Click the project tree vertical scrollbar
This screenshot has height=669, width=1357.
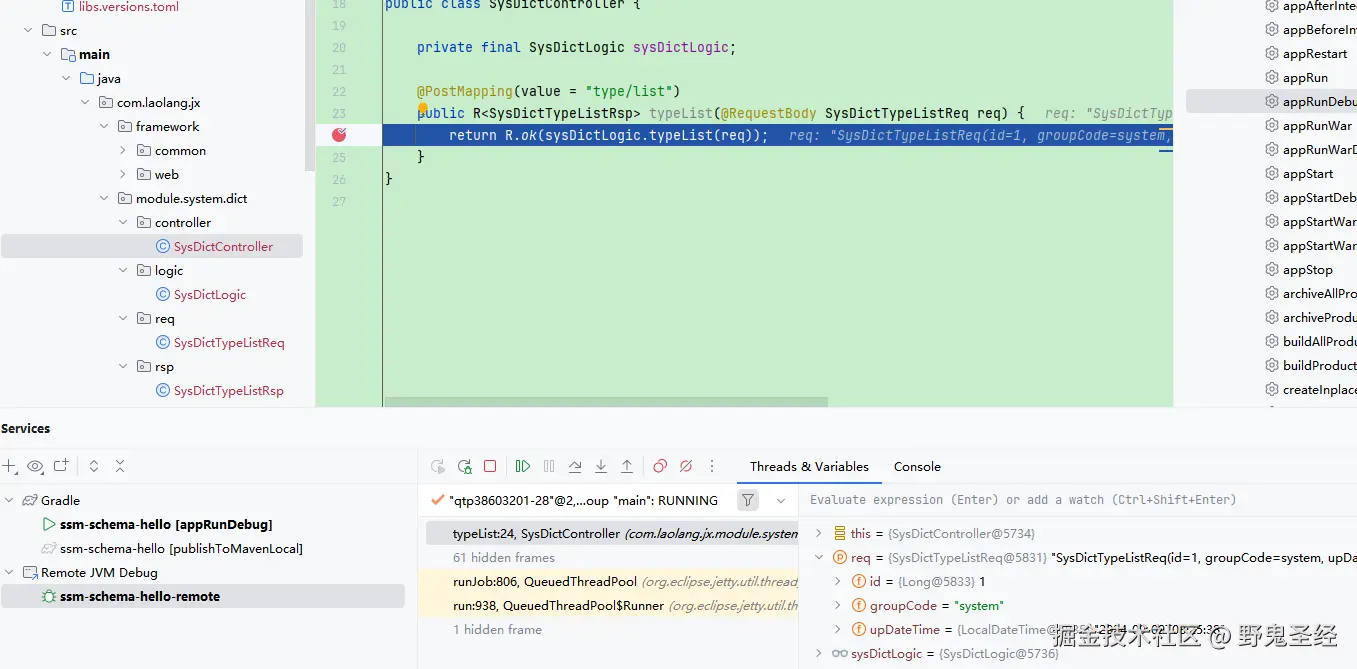click(310, 85)
